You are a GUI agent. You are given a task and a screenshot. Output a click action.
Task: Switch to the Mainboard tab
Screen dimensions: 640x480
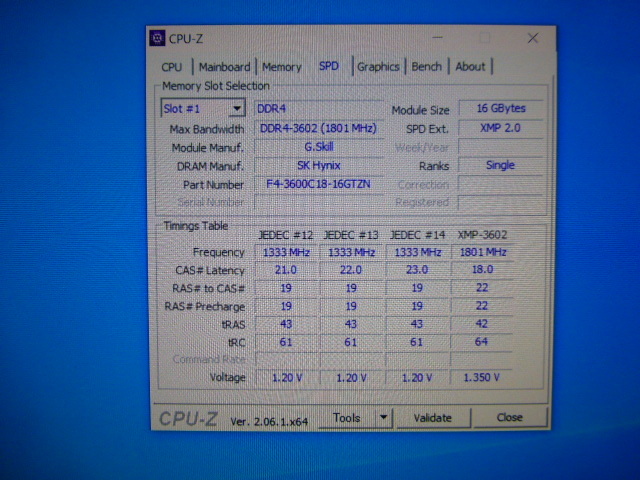(224, 67)
